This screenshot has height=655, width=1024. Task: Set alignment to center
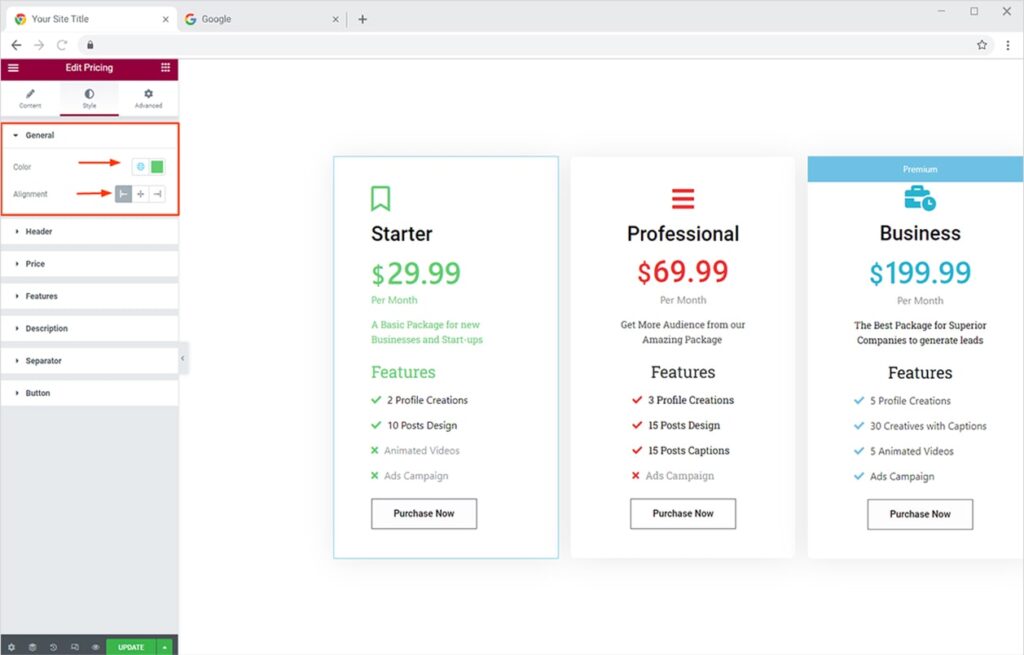point(140,194)
